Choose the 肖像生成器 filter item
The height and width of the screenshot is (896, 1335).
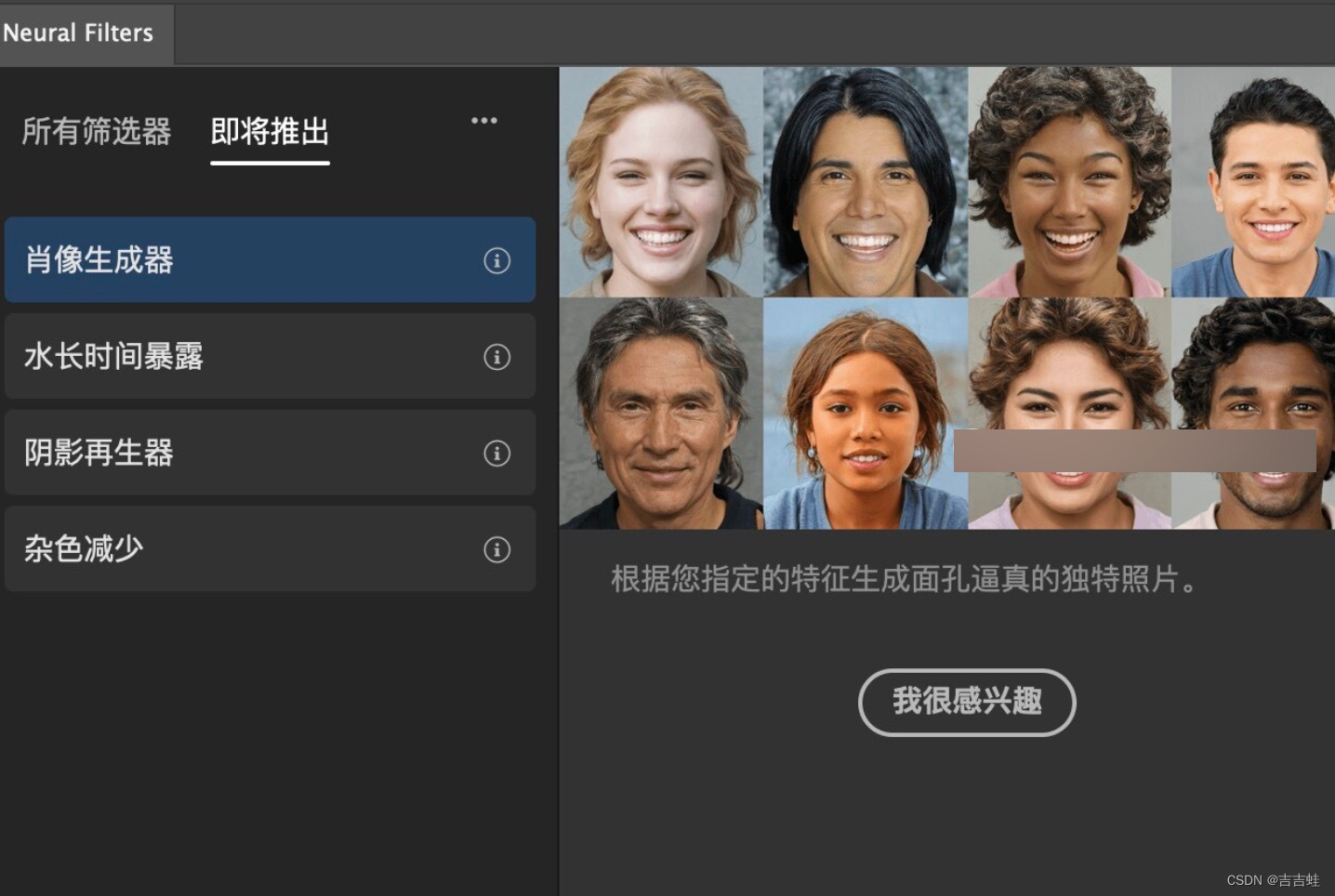[x=270, y=259]
